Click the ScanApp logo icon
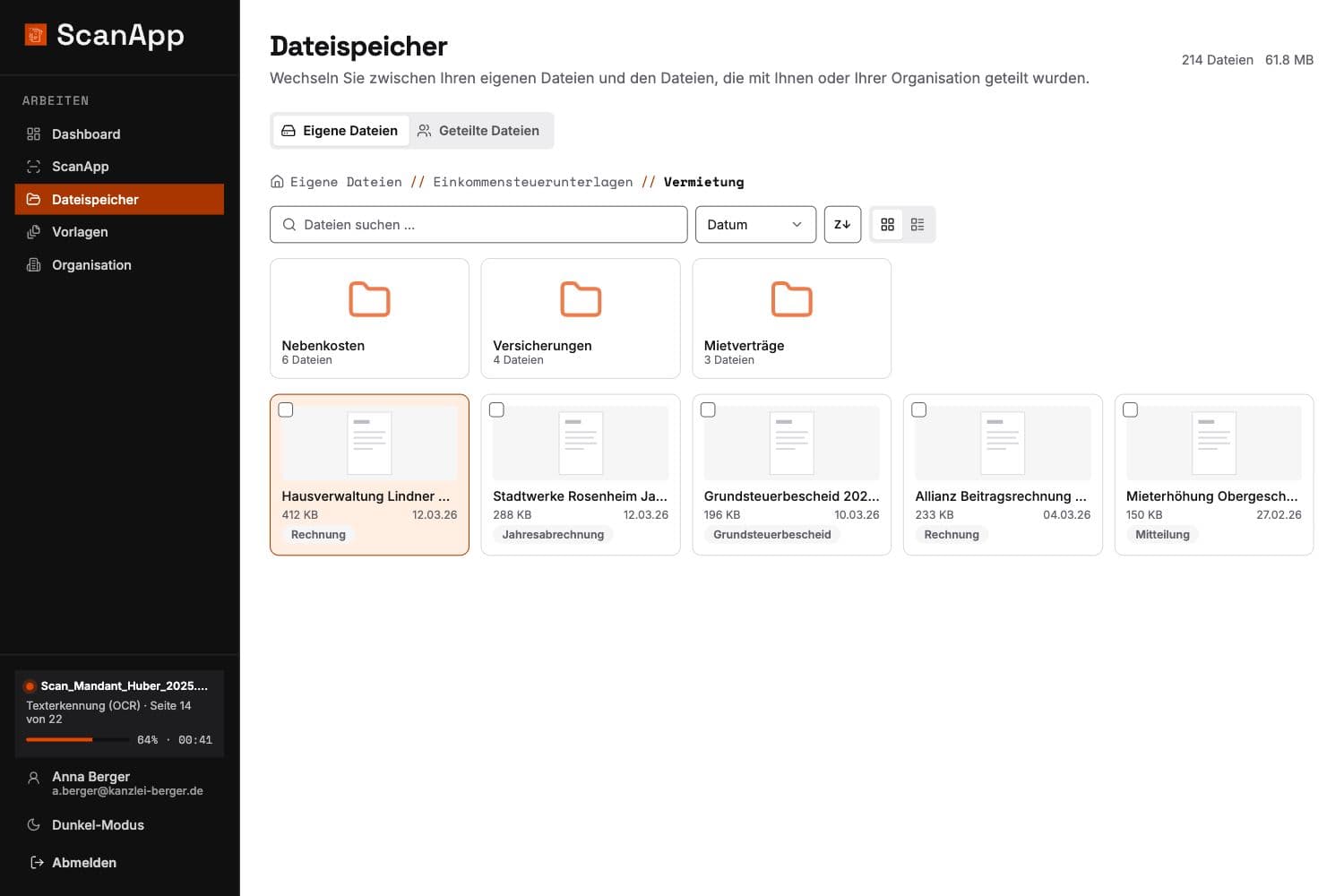Viewport: 1344px width, 896px height. point(35,35)
